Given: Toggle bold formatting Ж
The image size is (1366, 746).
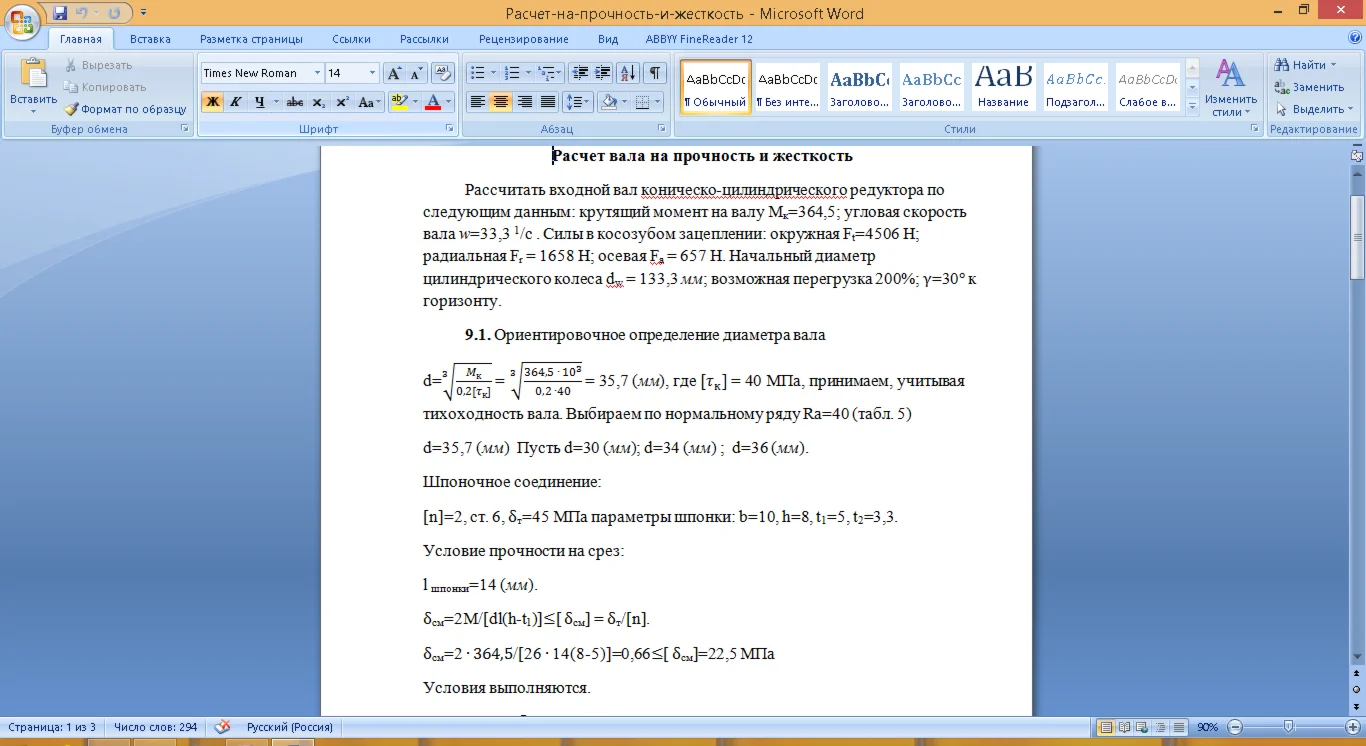Looking at the screenshot, I should 212,102.
